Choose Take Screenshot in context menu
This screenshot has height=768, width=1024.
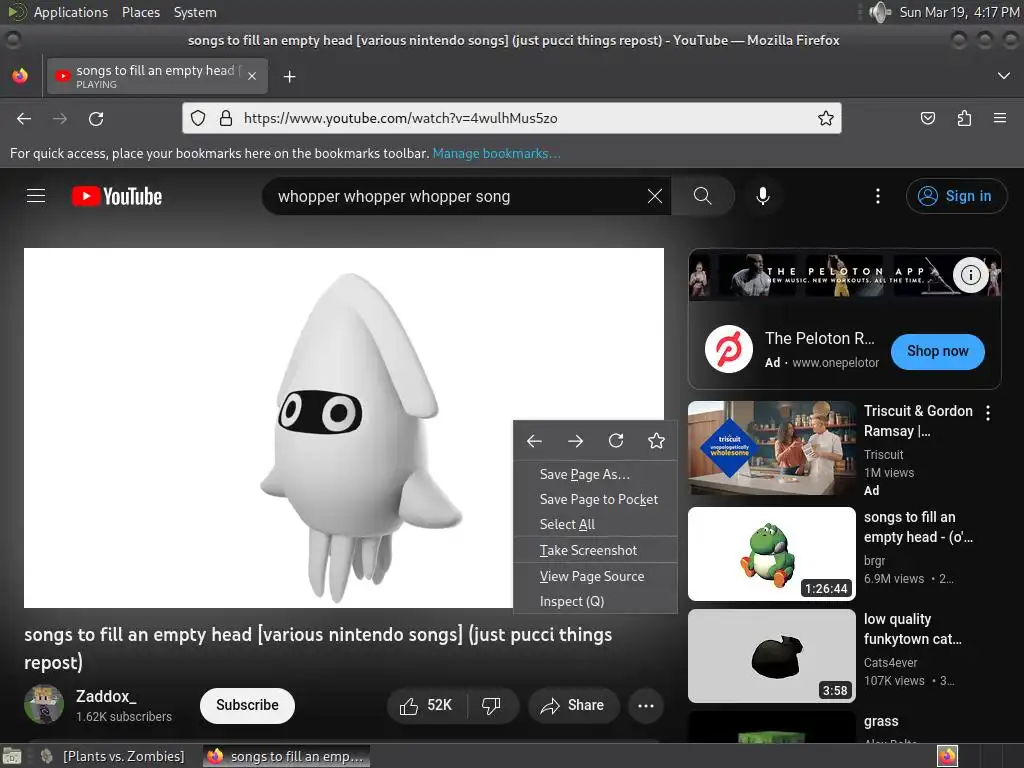(596, 551)
